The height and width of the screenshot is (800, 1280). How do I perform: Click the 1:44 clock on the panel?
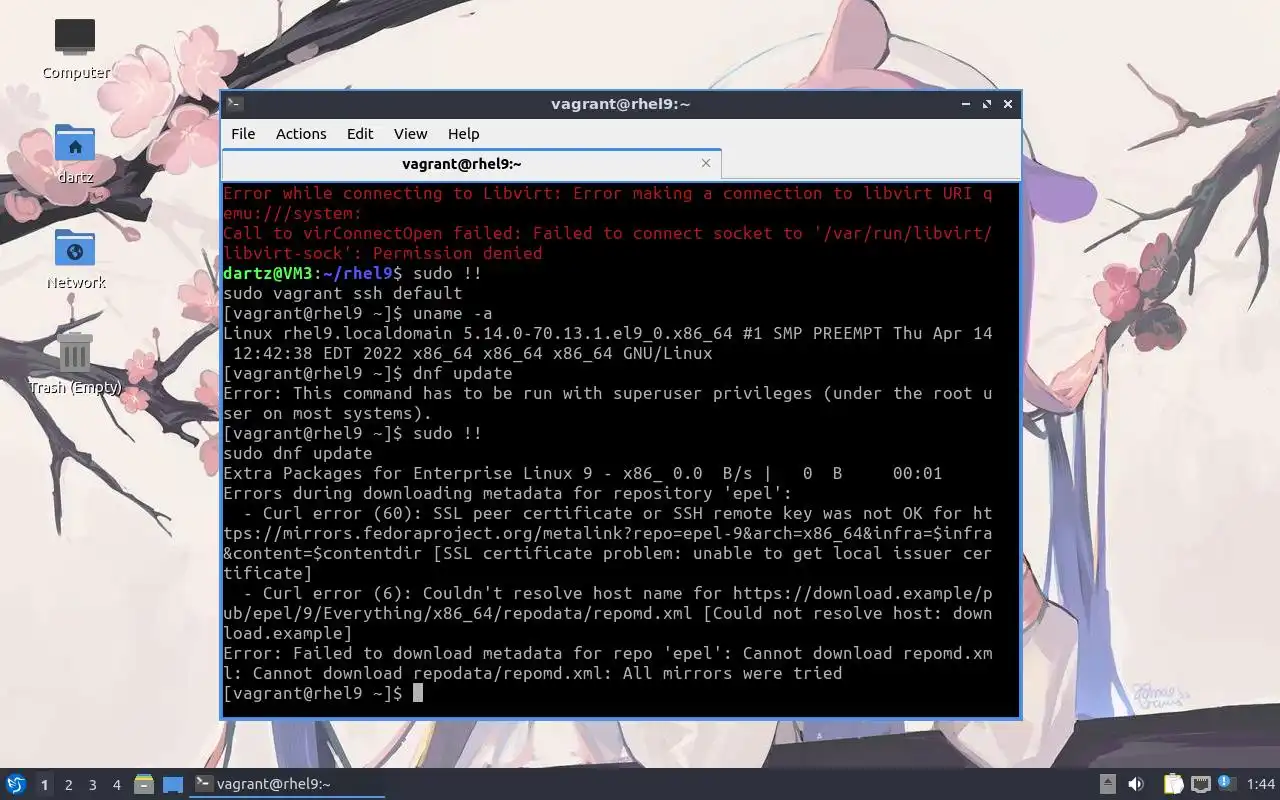[x=1261, y=784]
